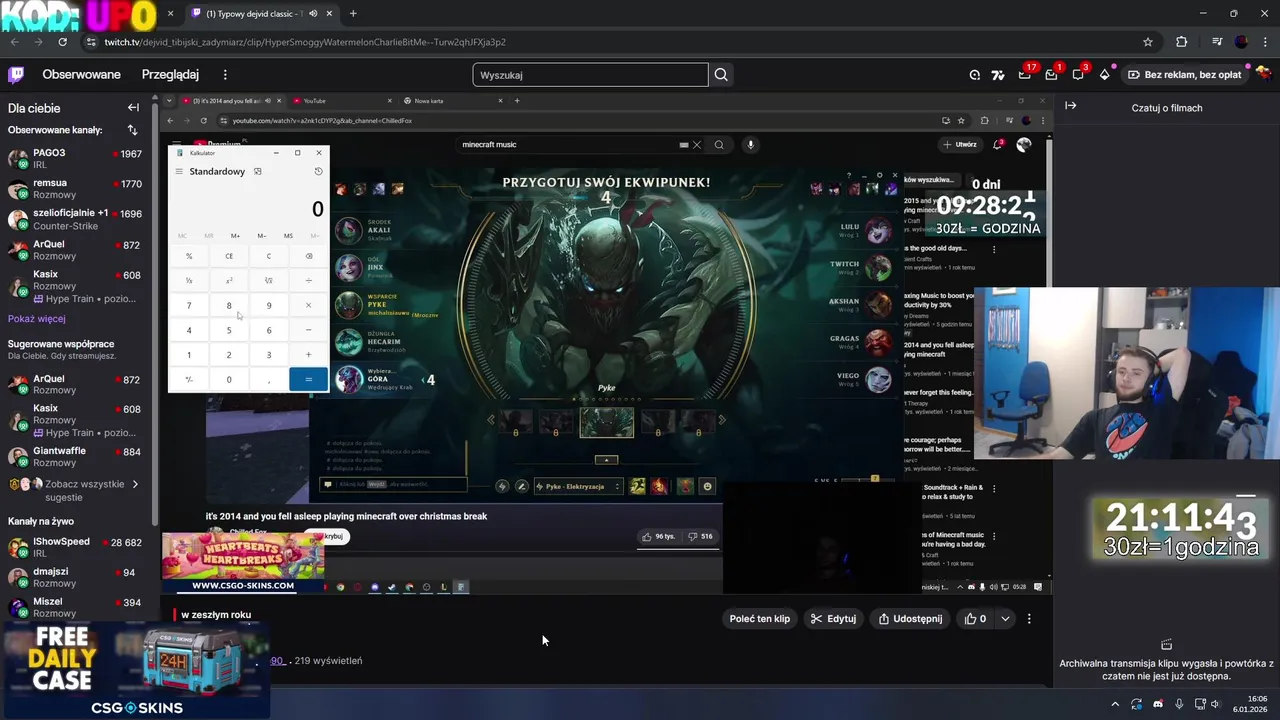Open Kasix under followed channels
This screenshot has height=720, width=1280.
[75, 287]
